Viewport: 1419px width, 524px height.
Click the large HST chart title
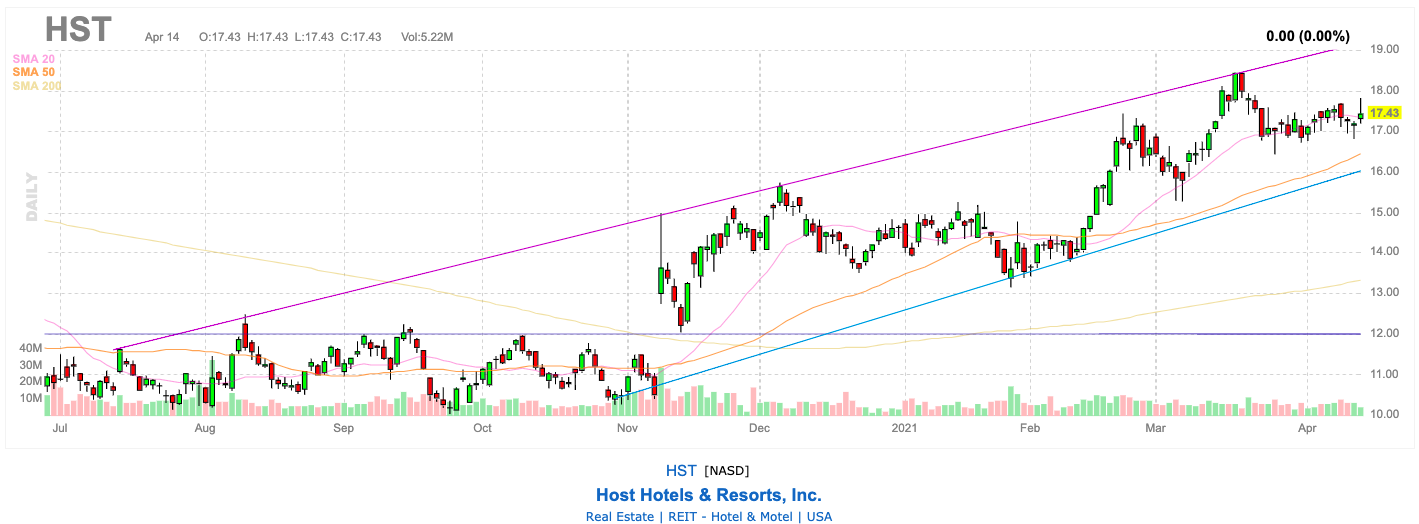coord(78,29)
